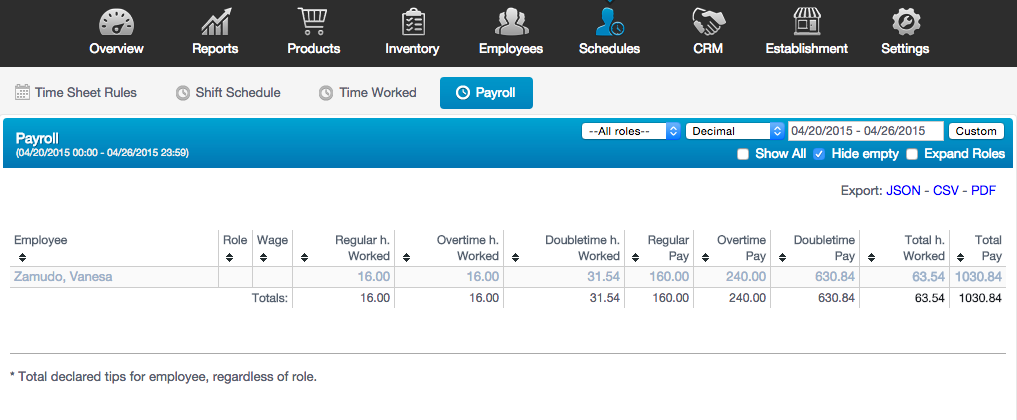
Task: Open CRM handshake icon
Action: click(x=708, y=21)
